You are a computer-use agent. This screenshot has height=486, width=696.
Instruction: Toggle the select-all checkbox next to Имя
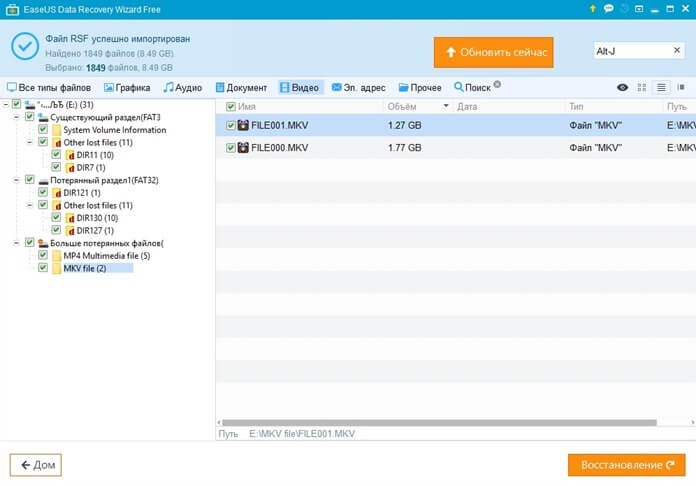click(x=230, y=107)
